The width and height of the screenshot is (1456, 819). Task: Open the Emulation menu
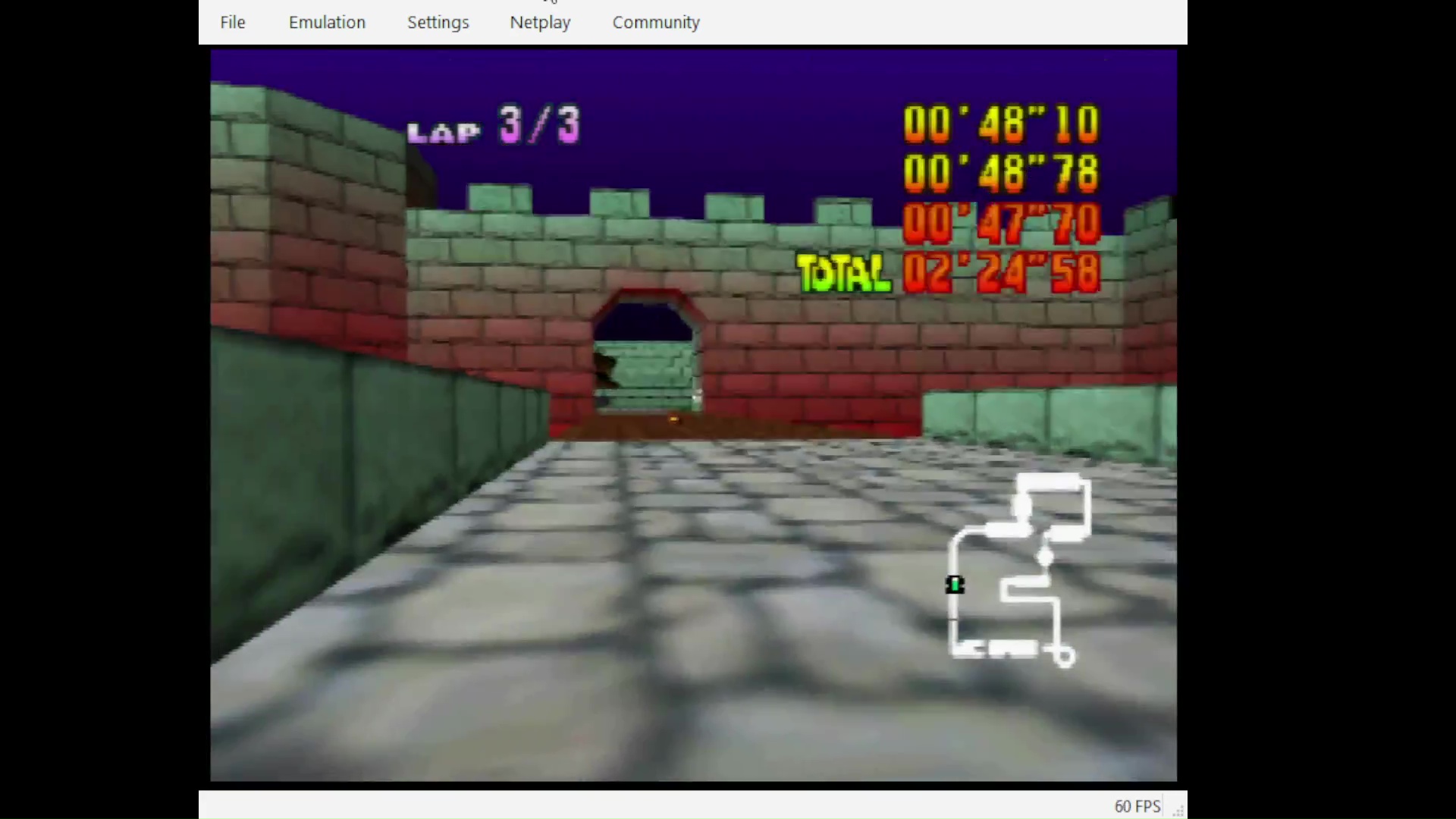pos(327,23)
